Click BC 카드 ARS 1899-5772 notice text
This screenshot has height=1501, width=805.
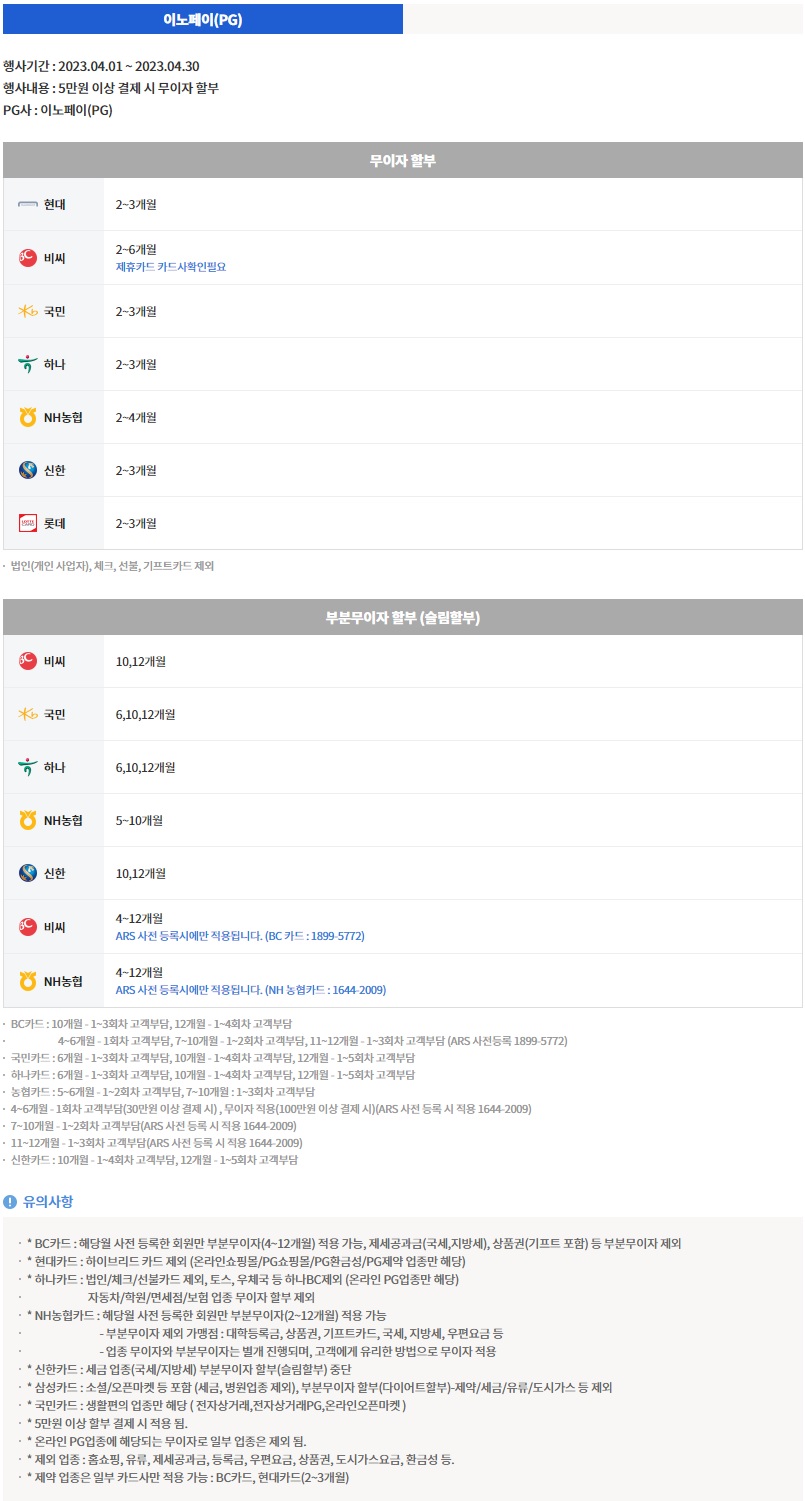click(240, 936)
